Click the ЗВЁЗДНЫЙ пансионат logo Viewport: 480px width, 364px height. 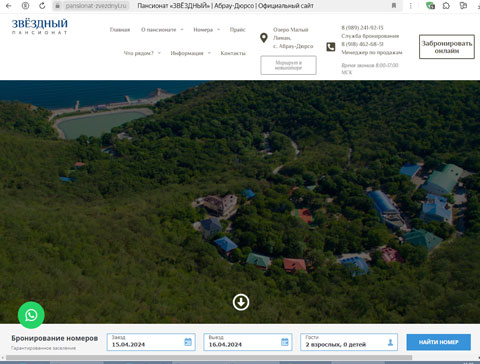(x=40, y=26)
